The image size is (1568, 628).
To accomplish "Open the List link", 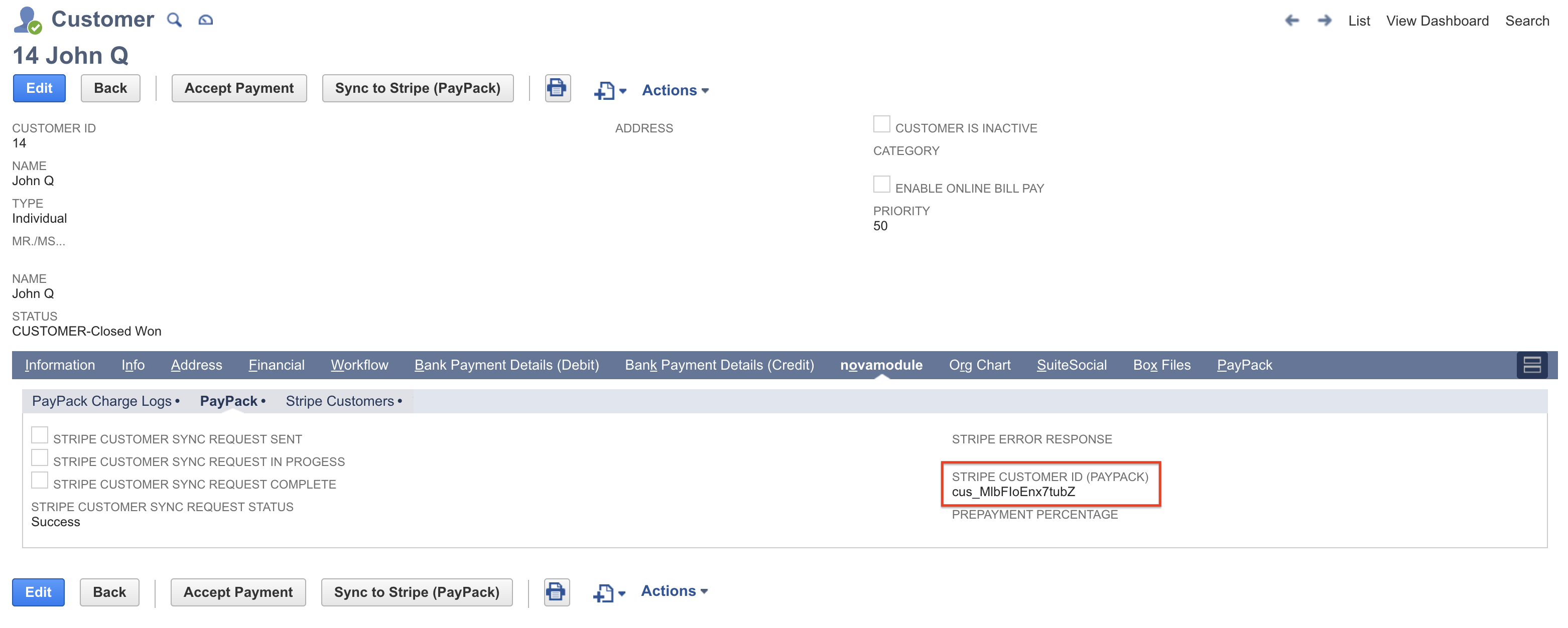I will [x=1359, y=21].
